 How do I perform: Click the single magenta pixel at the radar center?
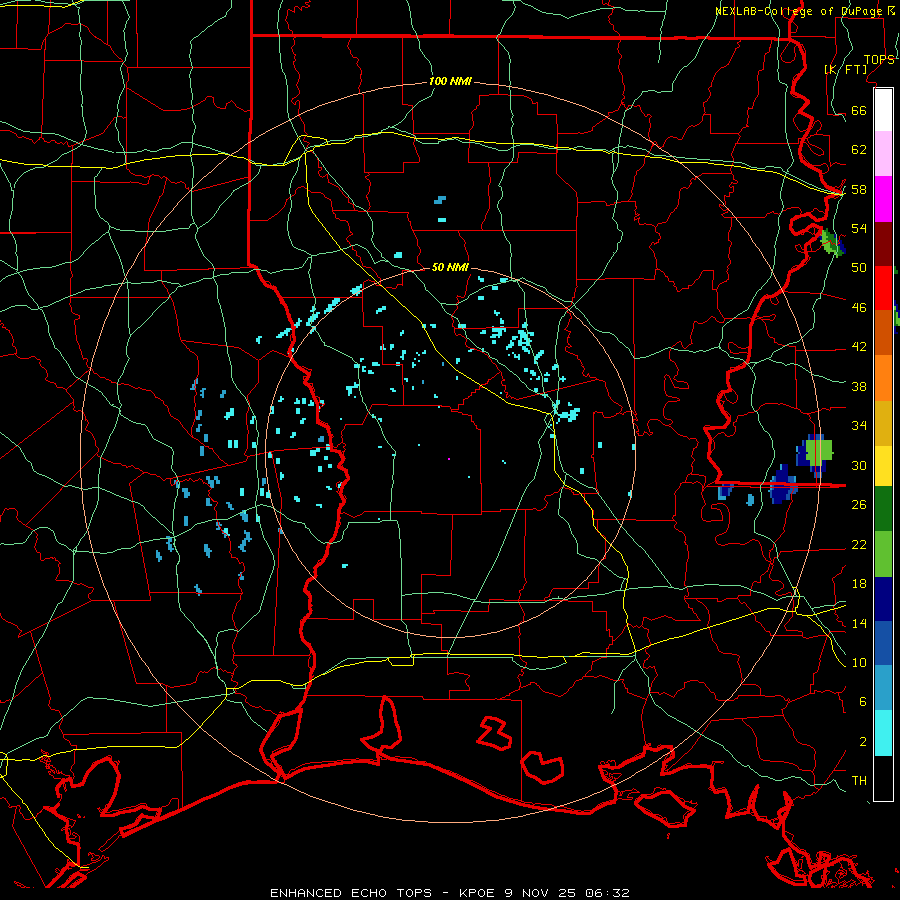(x=449, y=459)
